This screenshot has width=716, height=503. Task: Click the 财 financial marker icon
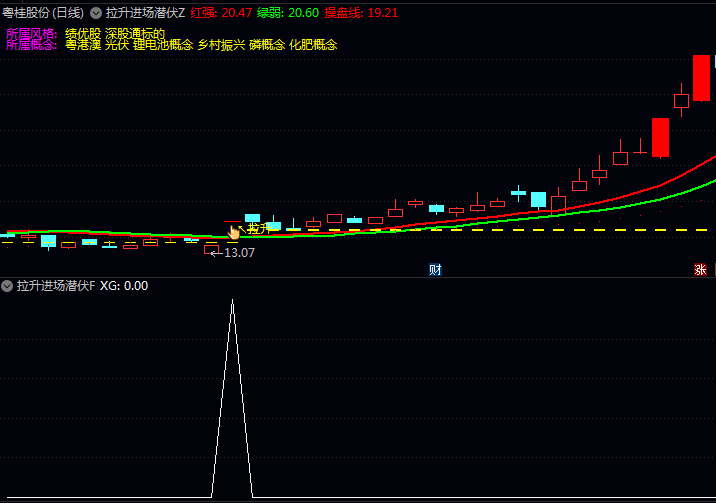pos(435,270)
